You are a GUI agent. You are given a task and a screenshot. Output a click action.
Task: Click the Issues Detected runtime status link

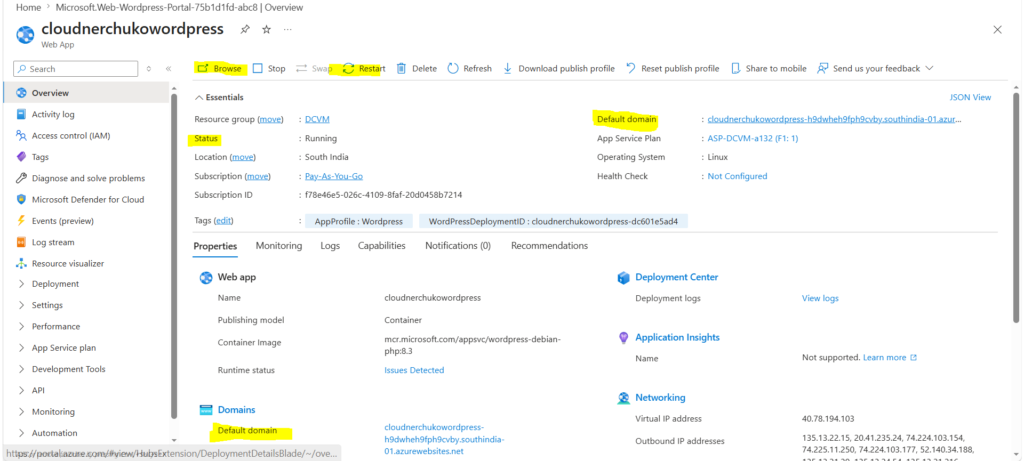(414, 370)
